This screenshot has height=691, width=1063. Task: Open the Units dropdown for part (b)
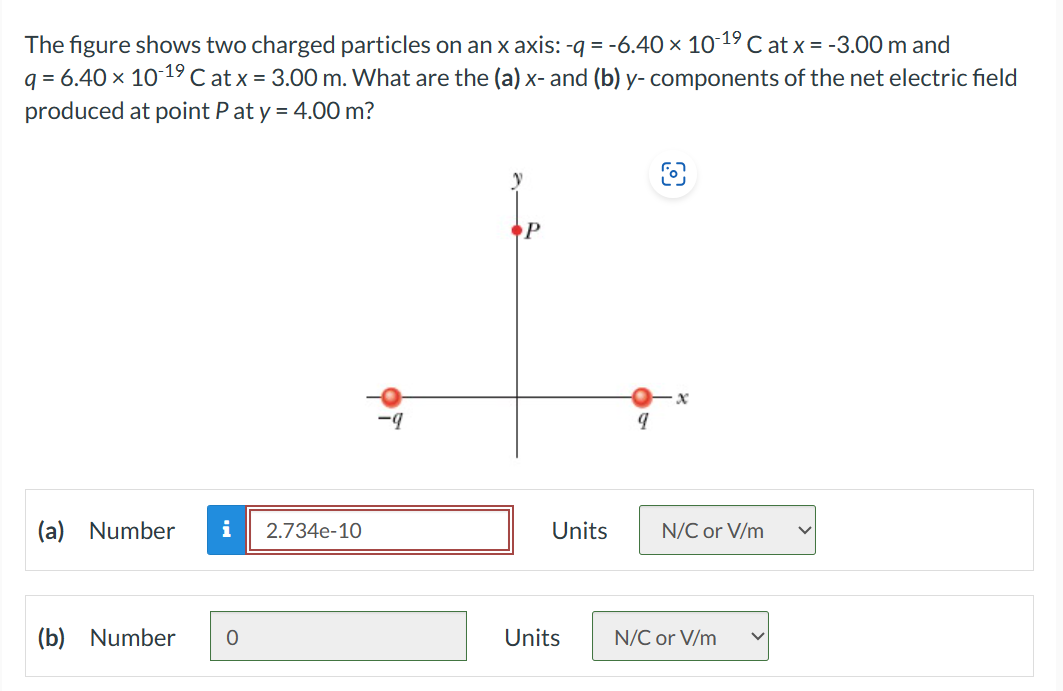pos(680,636)
